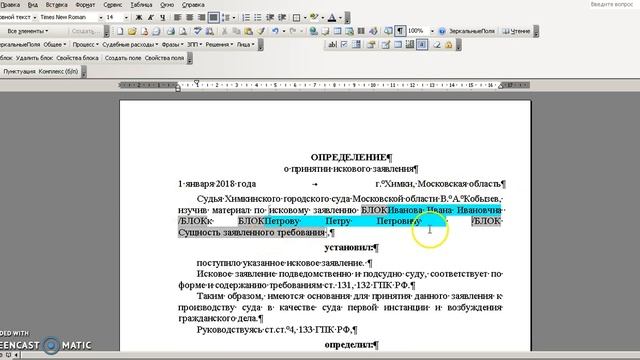Screen dimensions: 640x360
Task: Create a new blank document
Action: click(x=120, y=31)
